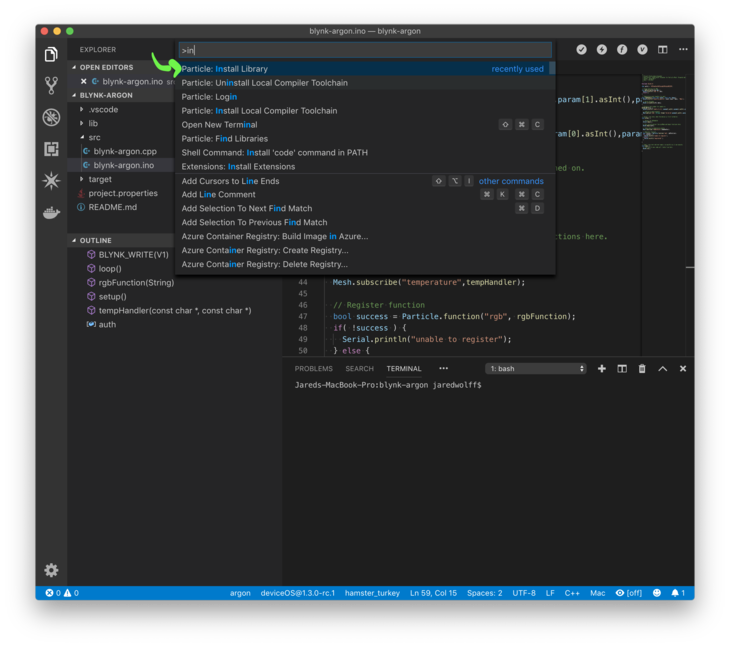Collapse the src folder
The width and height of the screenshot is (730, 647).
point(82,137)
